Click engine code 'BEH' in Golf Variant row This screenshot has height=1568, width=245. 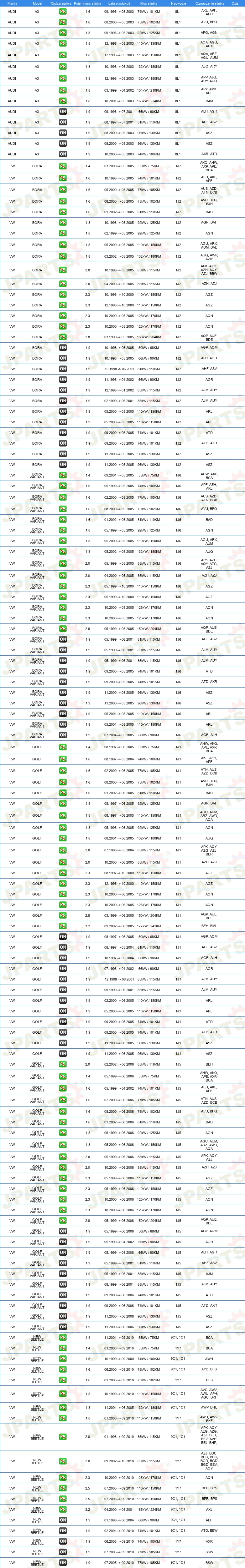click(209, 1065)
